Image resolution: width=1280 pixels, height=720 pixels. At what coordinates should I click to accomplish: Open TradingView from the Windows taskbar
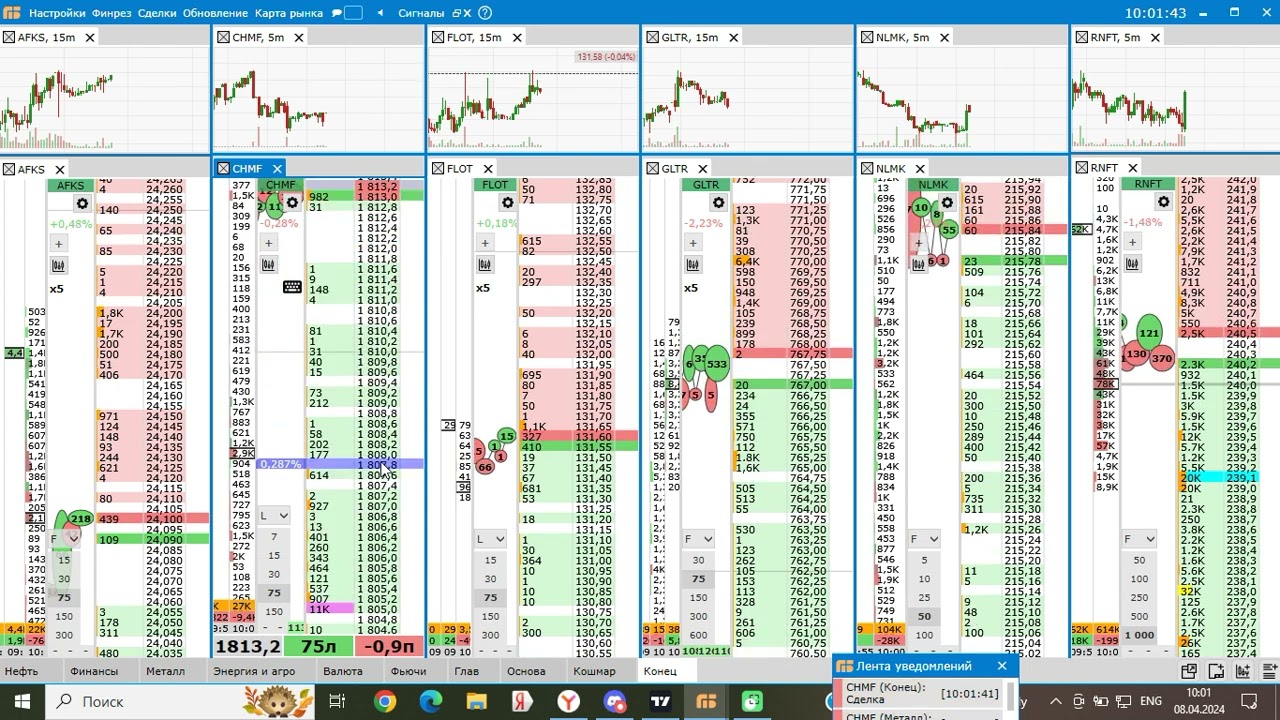coord(660,702)
